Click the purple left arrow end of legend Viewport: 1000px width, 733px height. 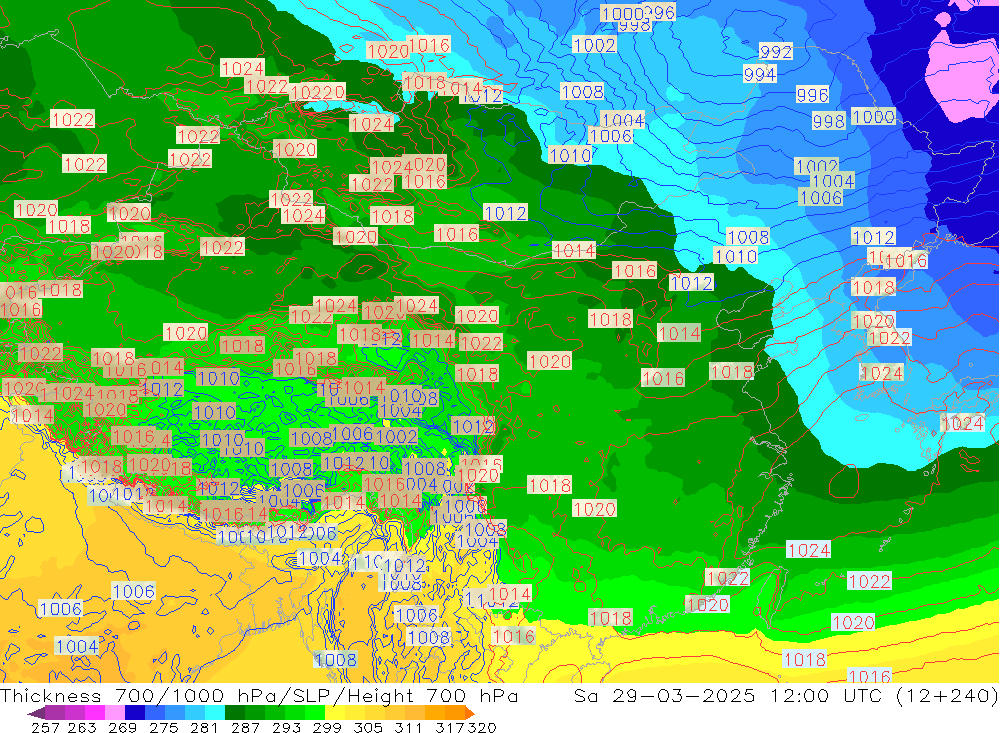click(36, 713)
